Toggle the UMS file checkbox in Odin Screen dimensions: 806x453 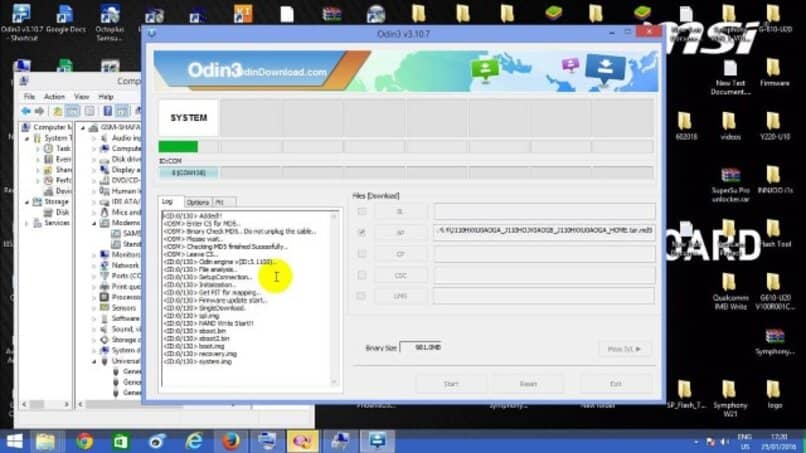pyautogui.click(x=362, y=296)
